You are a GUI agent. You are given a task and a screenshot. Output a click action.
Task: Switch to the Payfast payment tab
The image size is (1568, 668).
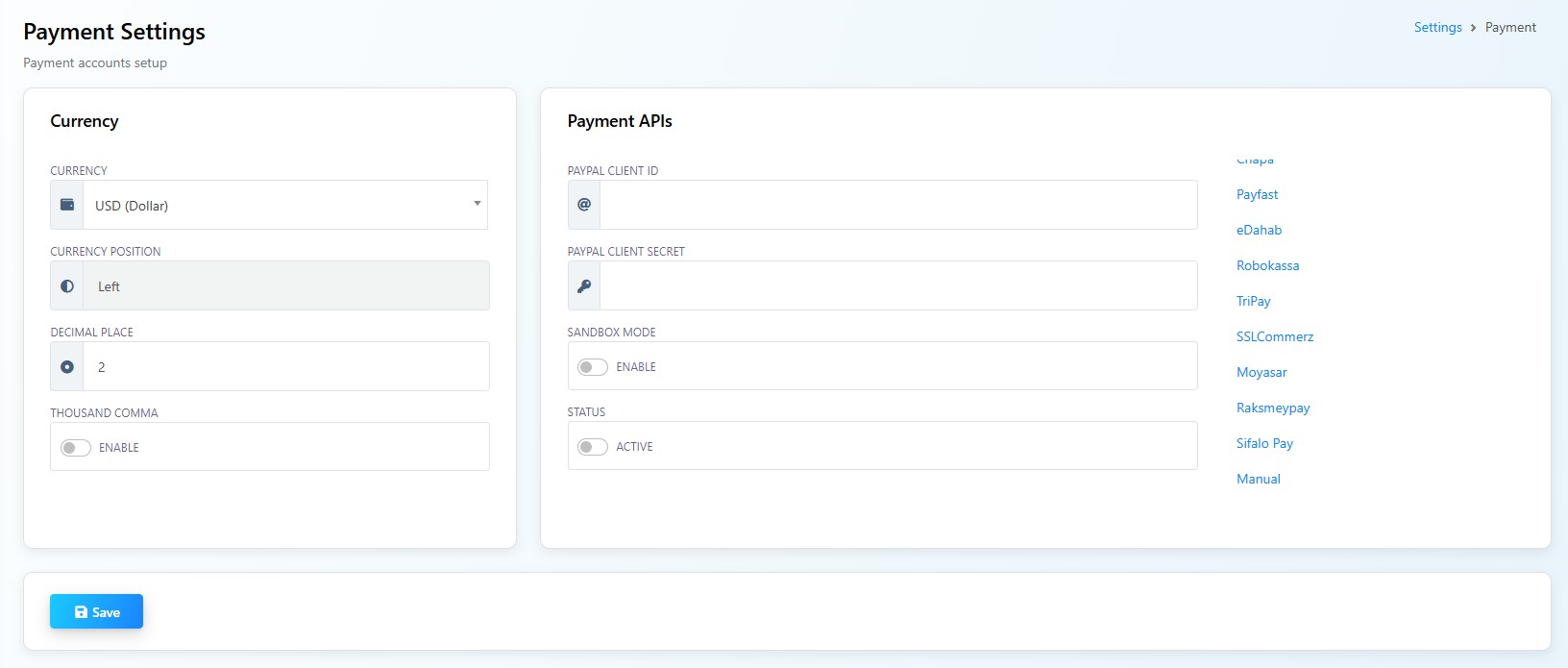tap(1257, 195)
